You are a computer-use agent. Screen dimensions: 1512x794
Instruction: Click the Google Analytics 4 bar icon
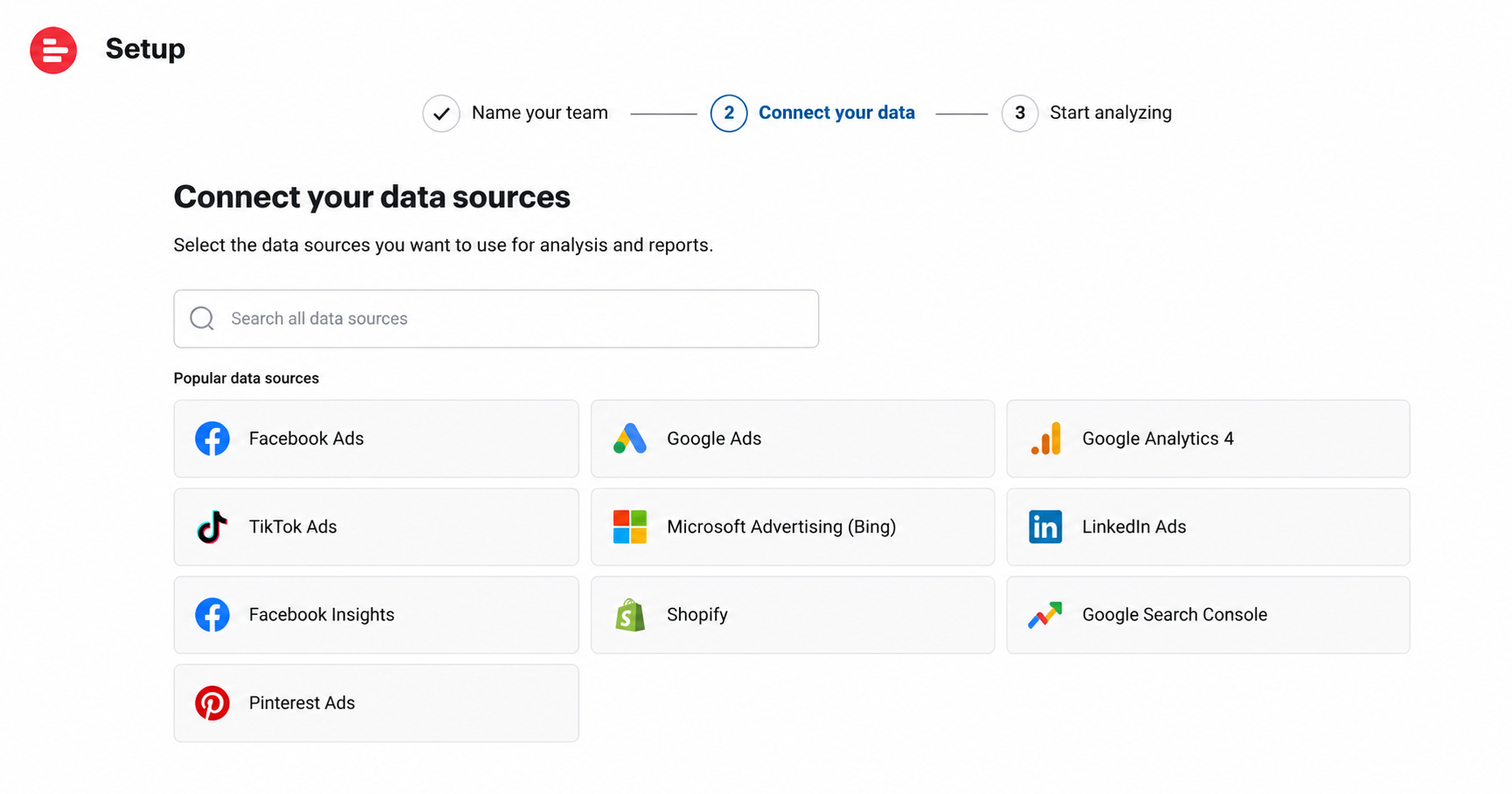1045,438
